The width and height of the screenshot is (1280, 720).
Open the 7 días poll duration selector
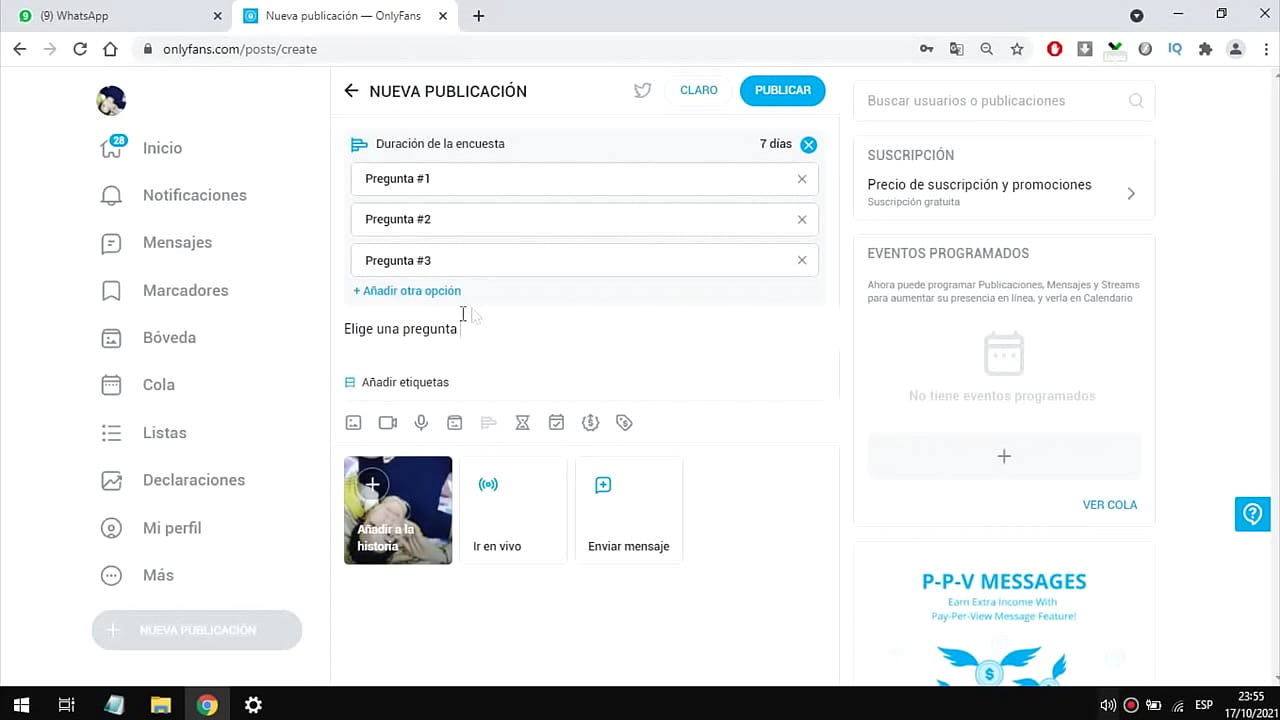click(x=775, y=144)
